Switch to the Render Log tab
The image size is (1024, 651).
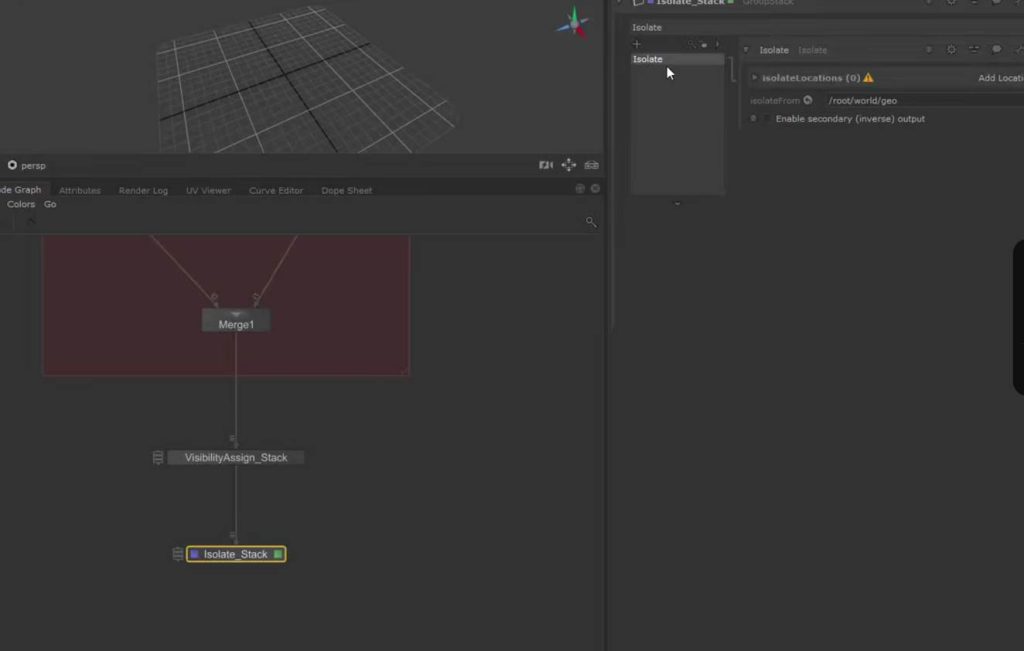(x=143, y=190)
